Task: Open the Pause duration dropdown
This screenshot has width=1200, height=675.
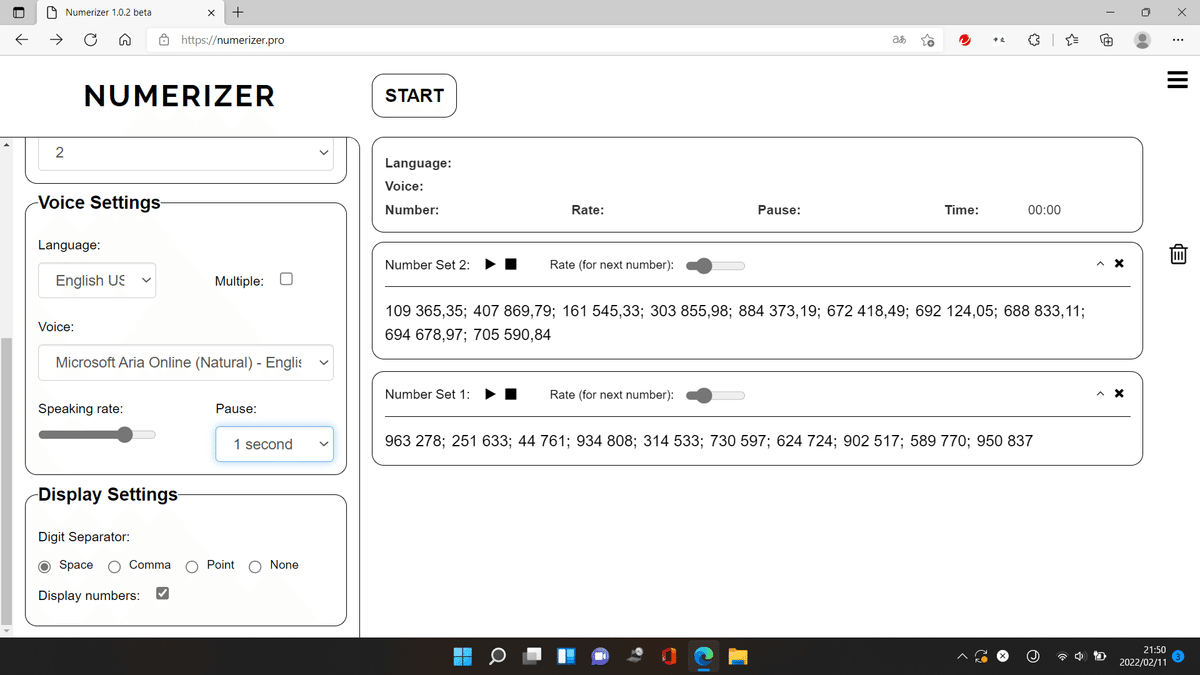Action: (x=274, y=443)
